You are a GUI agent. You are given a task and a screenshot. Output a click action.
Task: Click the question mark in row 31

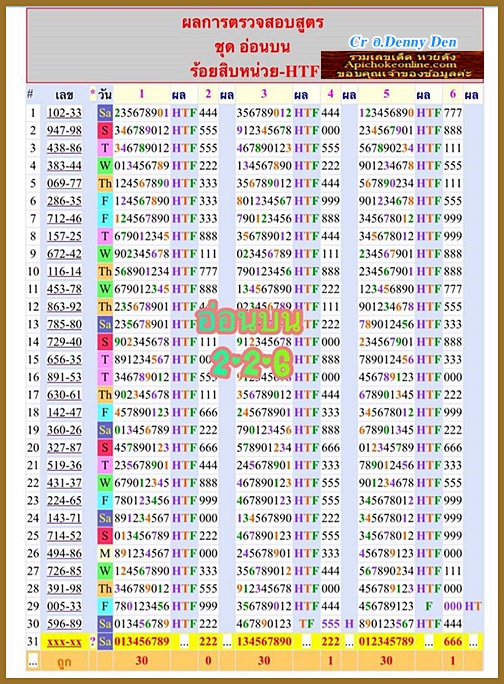[x=93, y=642]
